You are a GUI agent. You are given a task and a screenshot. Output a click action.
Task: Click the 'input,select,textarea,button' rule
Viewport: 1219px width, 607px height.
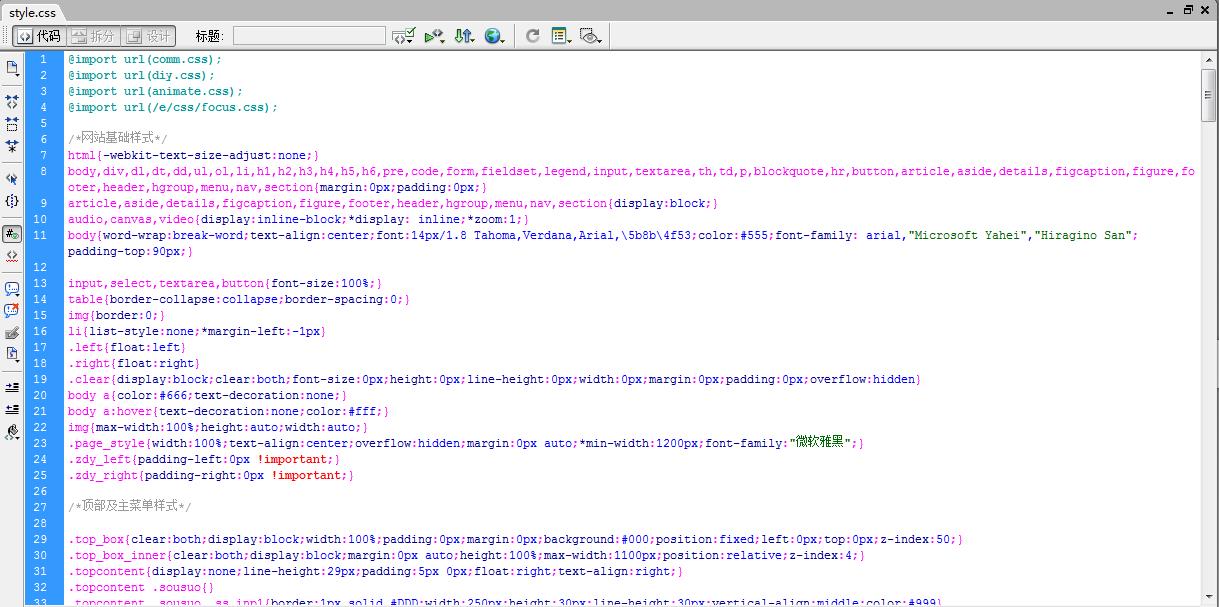click(225, 283)
